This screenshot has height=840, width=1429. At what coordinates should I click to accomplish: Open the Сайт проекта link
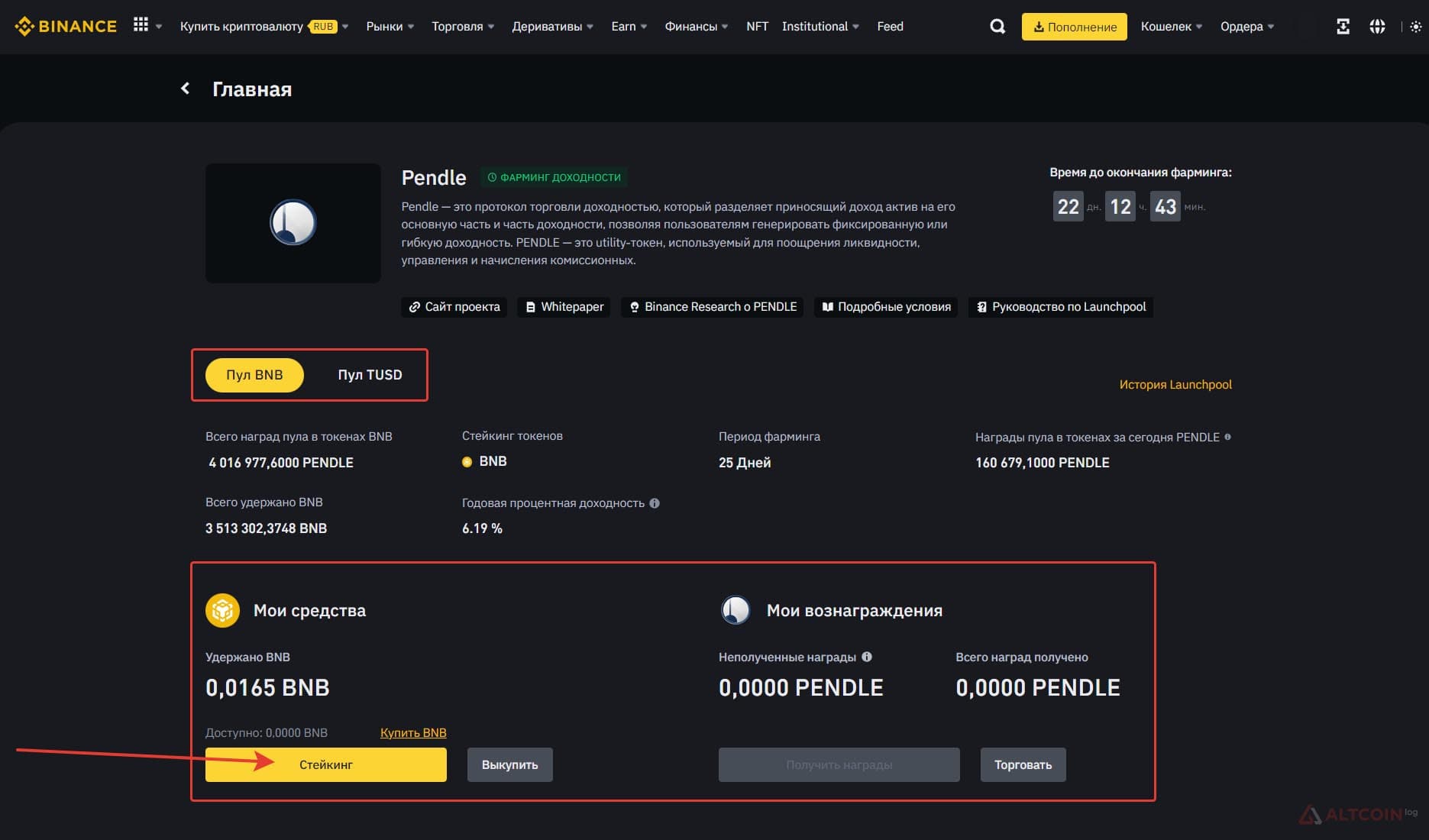coord(454,307)
